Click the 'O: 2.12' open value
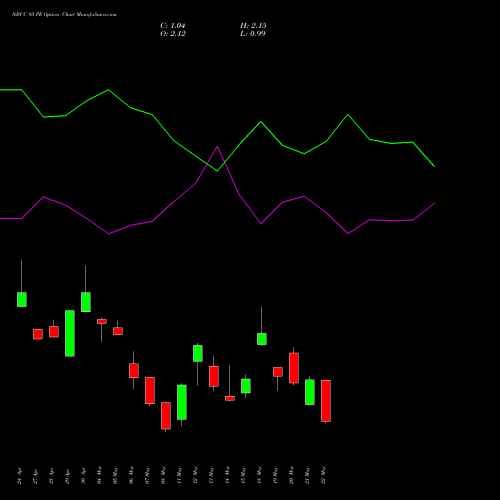The height and width of the screenshot is (500, 500). 173,34
